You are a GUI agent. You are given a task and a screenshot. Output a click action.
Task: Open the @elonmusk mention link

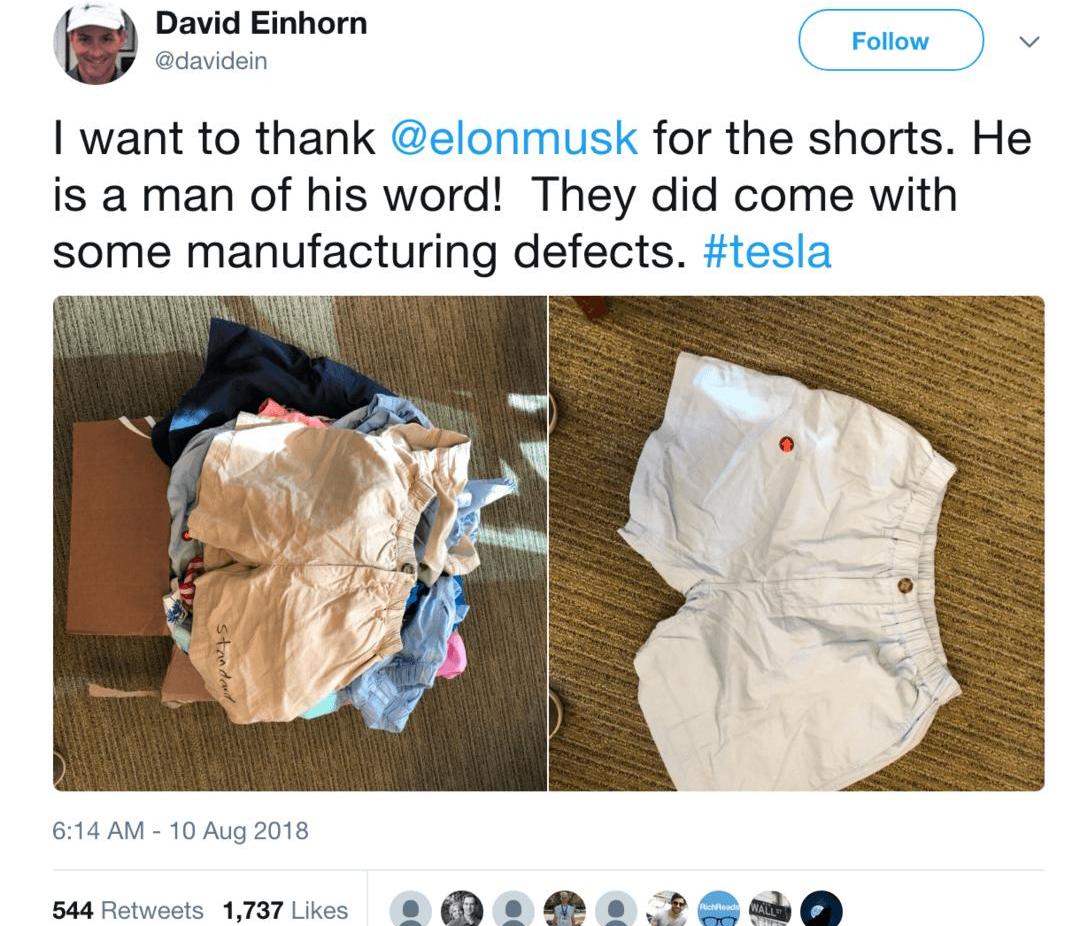[514, 137]
